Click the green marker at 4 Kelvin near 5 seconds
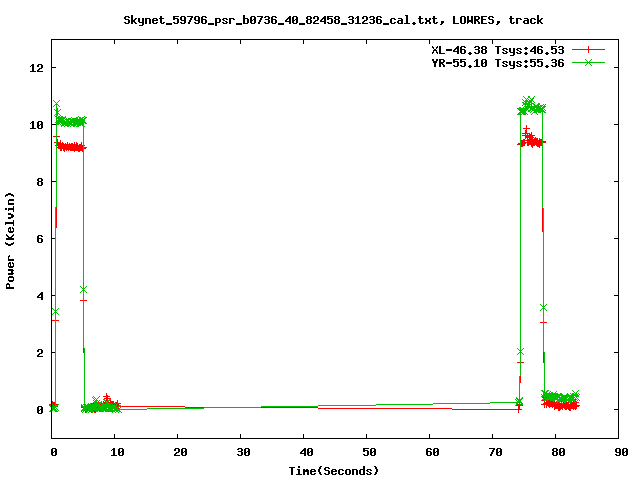This screenshot has width=640, height=480. (x=83, y=289)
